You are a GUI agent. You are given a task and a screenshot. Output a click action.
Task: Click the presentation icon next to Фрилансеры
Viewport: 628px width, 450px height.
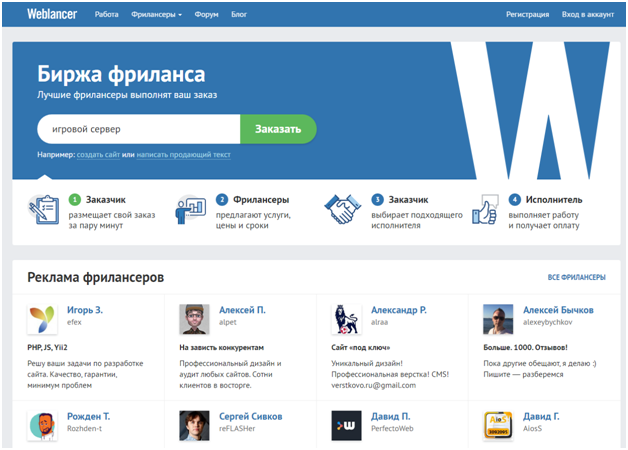pos(191,209)
